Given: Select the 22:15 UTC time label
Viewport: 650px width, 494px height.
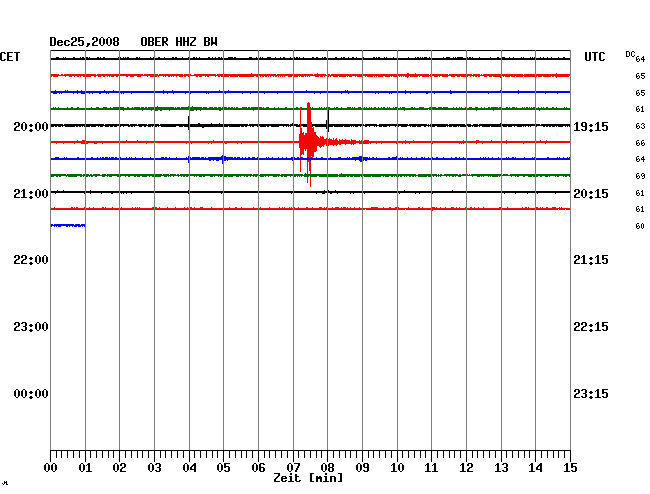Looking at the screenshot, I should click(591, 327).
